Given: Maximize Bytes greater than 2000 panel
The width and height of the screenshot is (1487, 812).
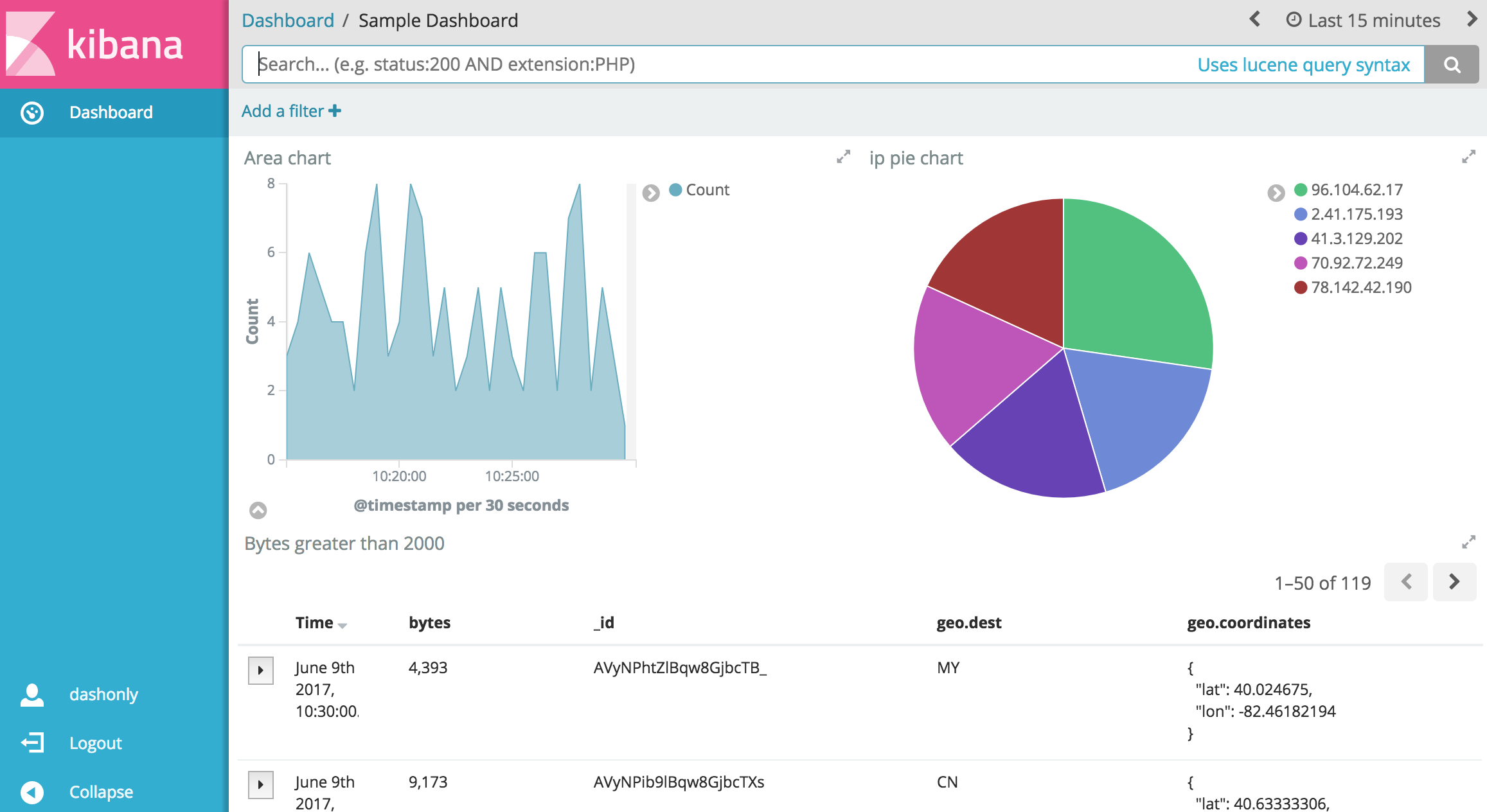Looking at the screenshot, I should [x=1468, y=542].
